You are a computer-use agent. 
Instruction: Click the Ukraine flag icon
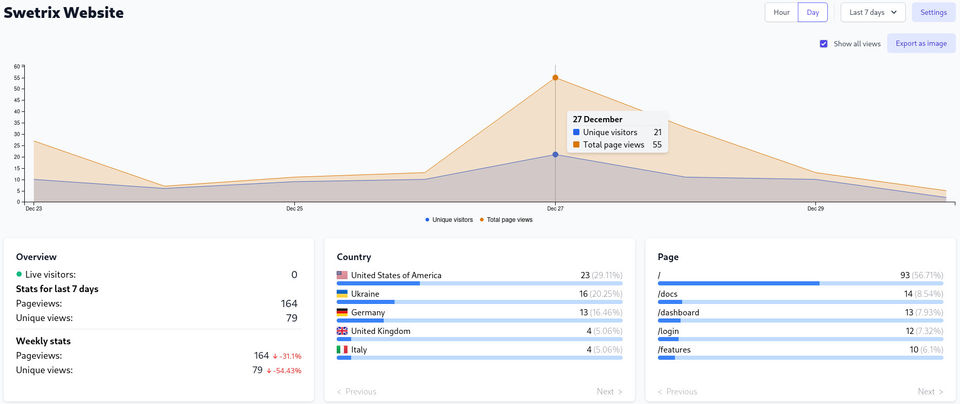[342, 294]
